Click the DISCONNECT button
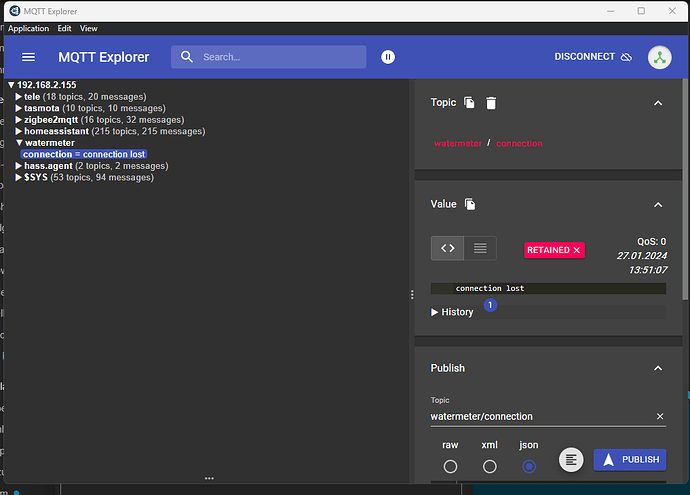Screen dimensions: 690x495 (x=593, y=57)
